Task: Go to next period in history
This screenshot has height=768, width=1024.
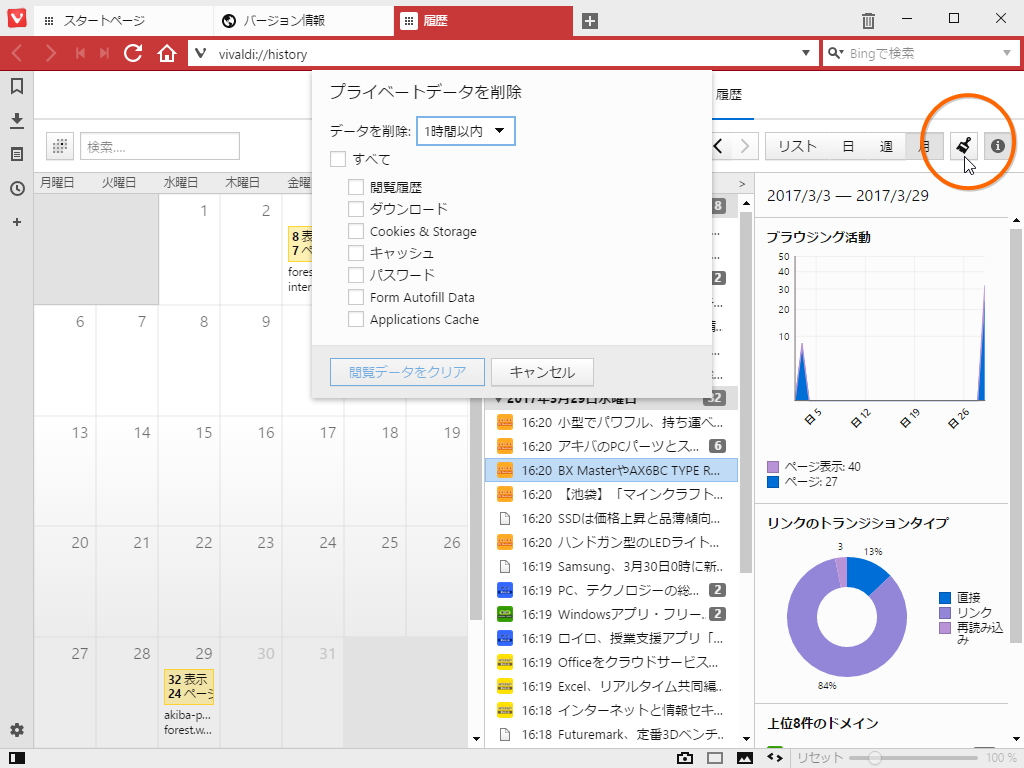Action: coord(745,146)
